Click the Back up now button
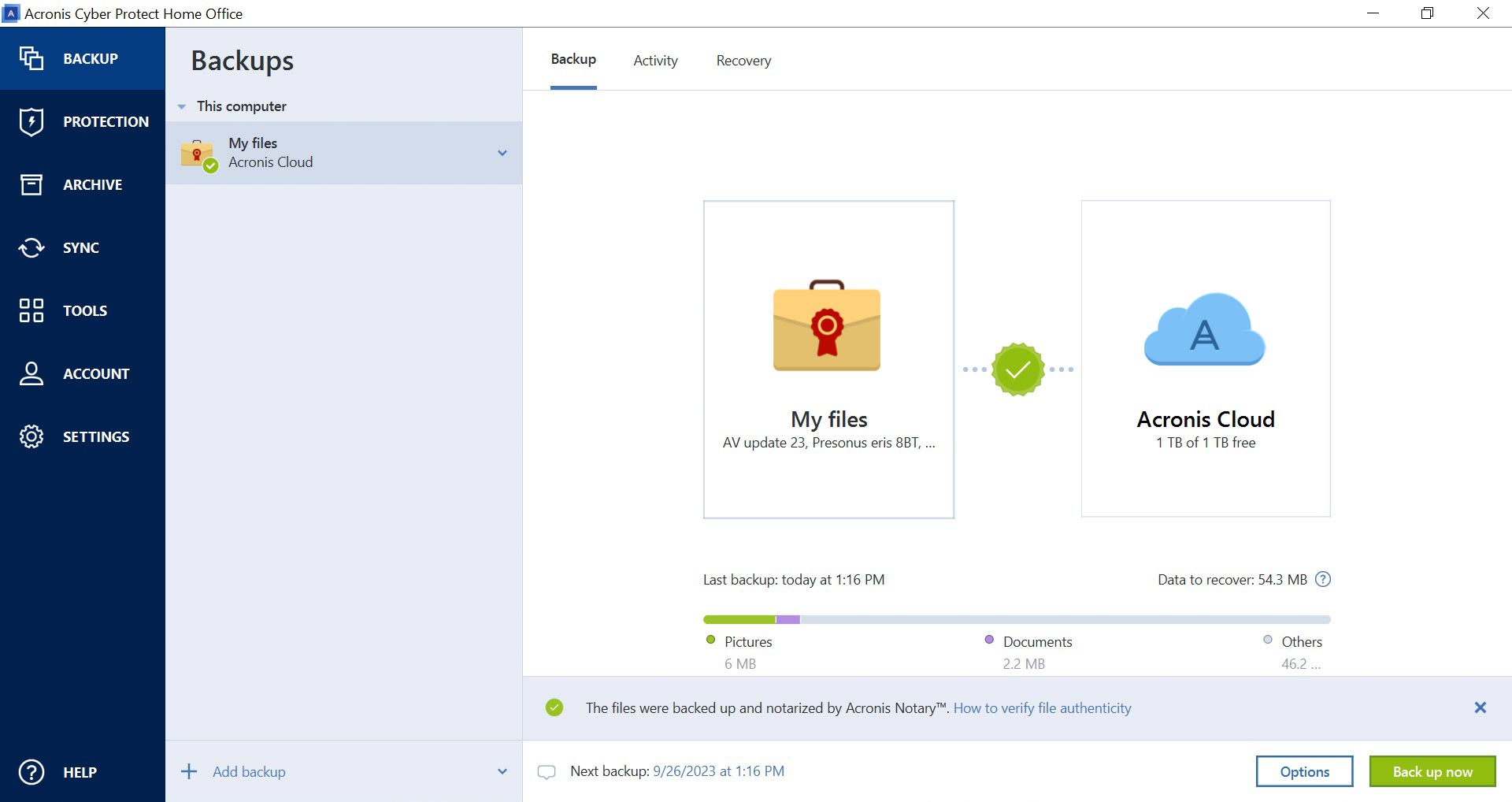 pos(1432,771)
